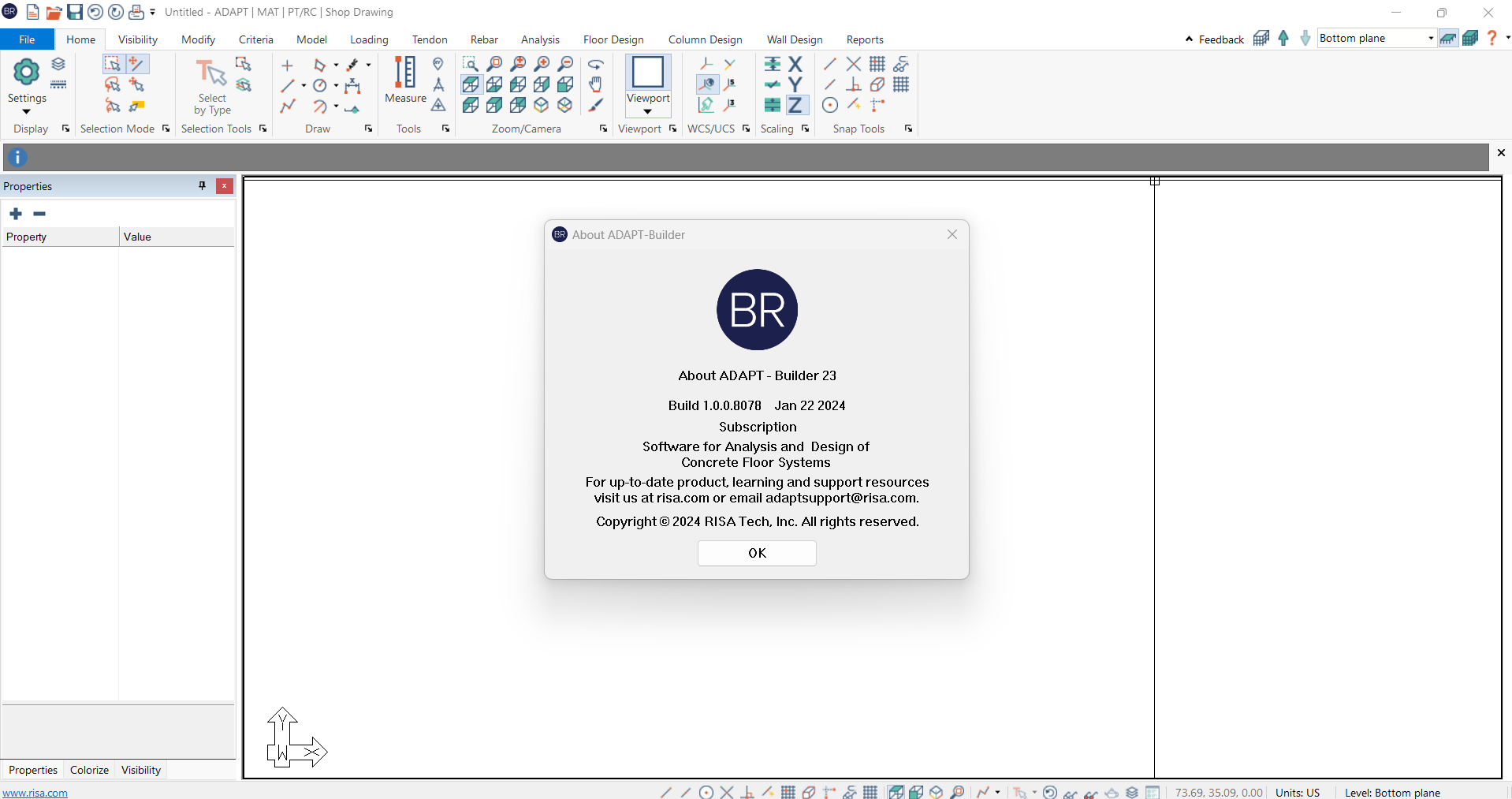Image resolution: width=1512 pixels, height=799 pixels.
Task: Close the Properties panel
Action: [225, 185]
